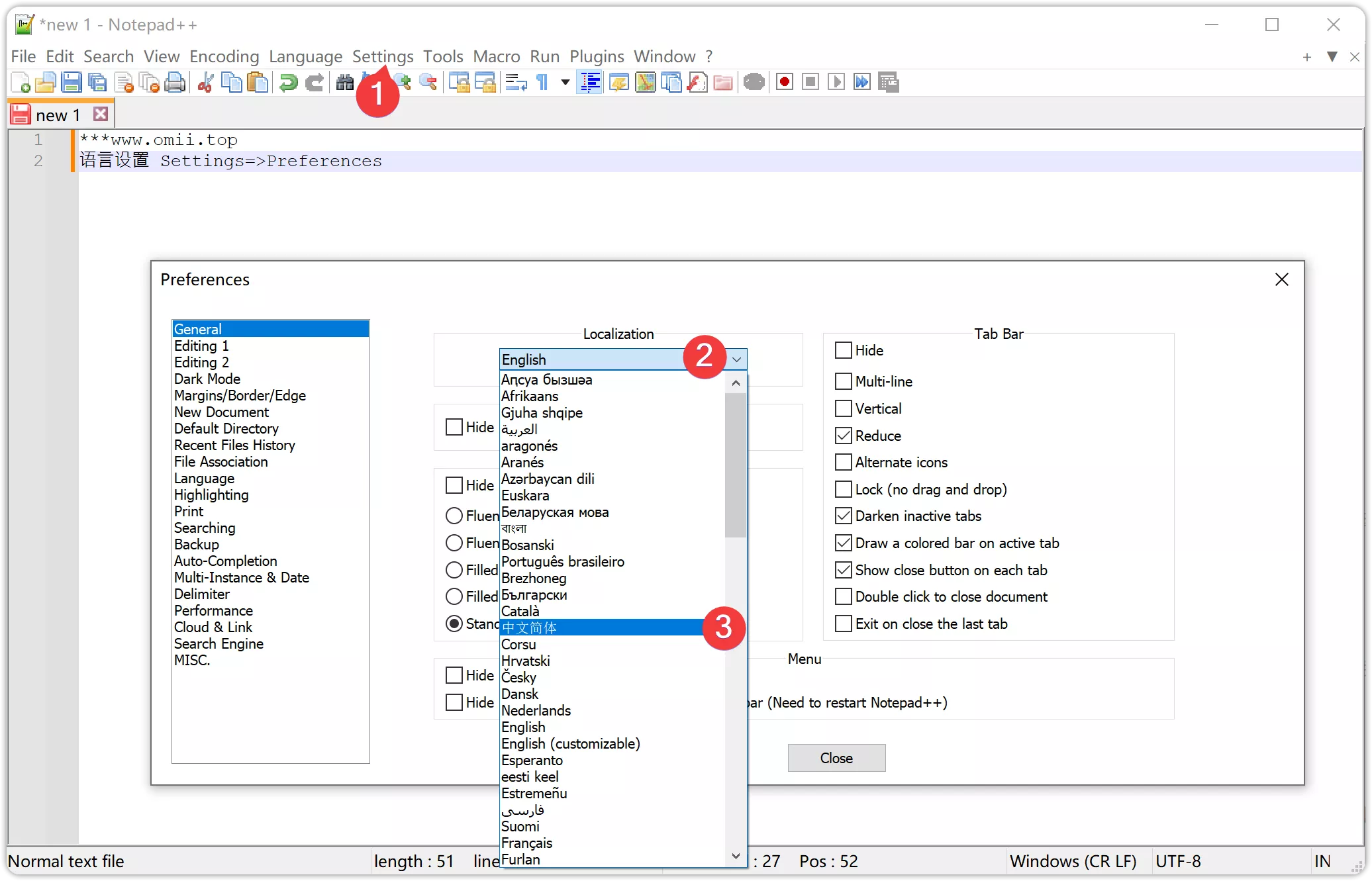Open the Function List toolbar icon

(697, 82)
